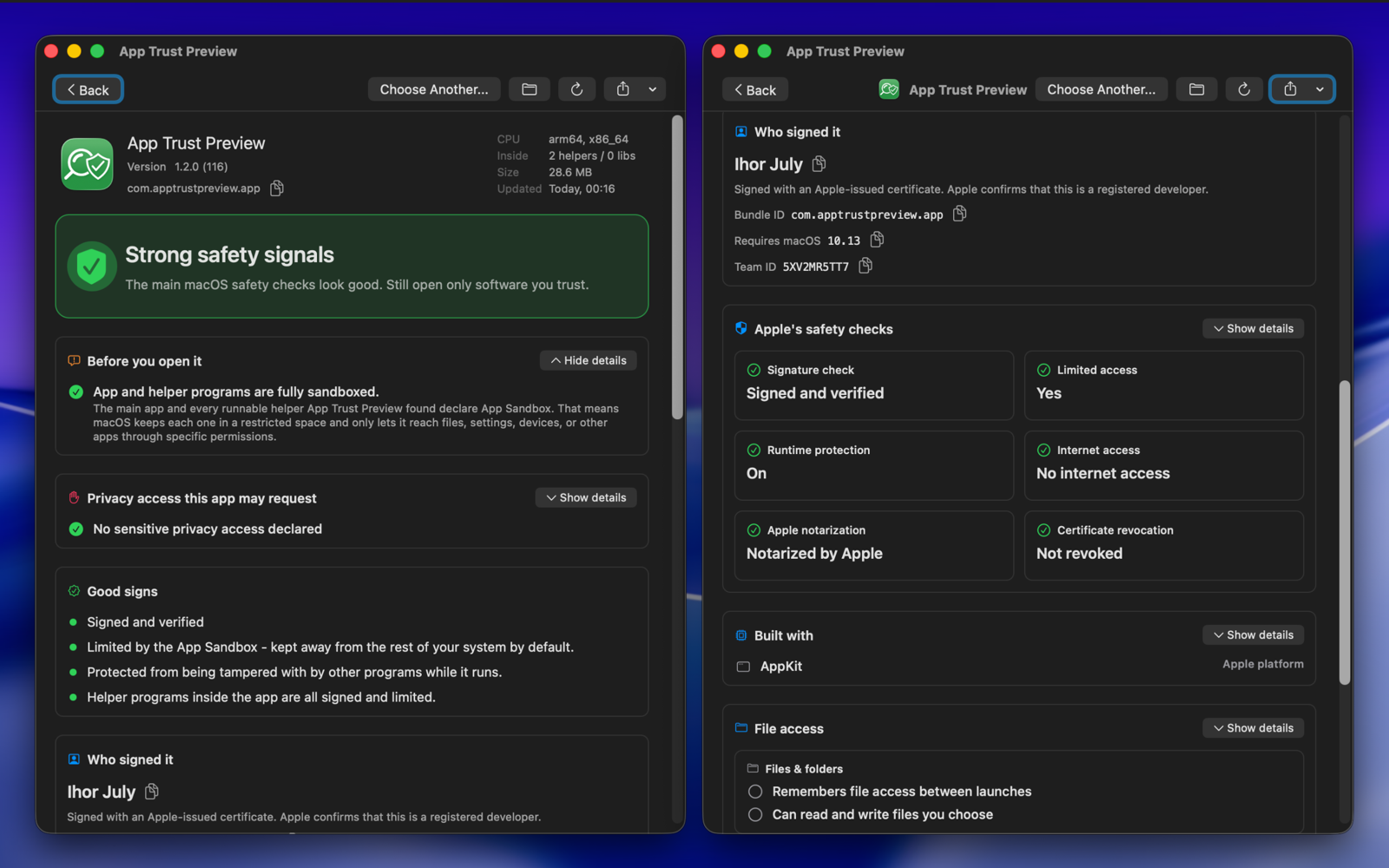
Task: Open Runtime protection card
Action: (x=874, y=465)
